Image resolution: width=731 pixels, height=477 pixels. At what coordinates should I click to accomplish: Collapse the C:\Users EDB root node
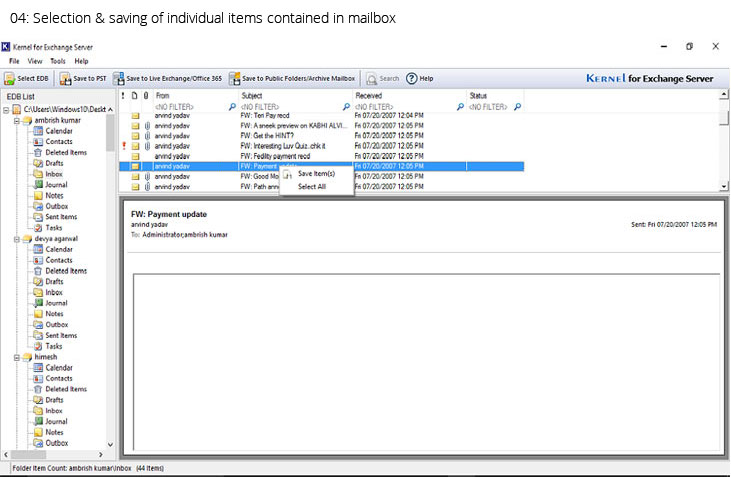[x=6, y=110]
